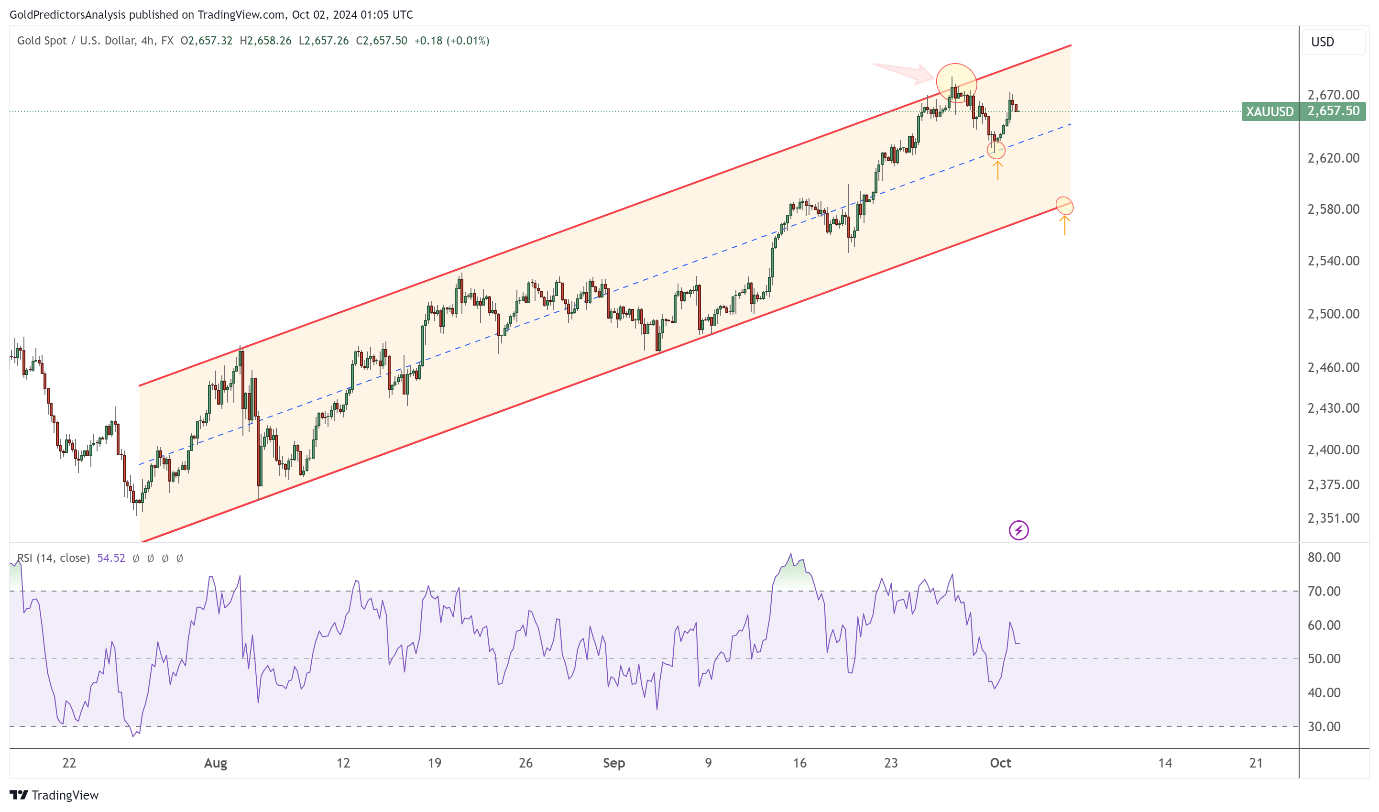The height and width of the screenshot is (812, 1379).
Task: Click the green XAUUSD symbol tag
Action: point(1269,111)
